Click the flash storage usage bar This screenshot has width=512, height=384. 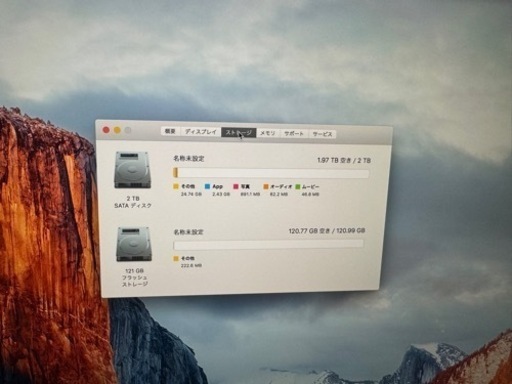269,245
